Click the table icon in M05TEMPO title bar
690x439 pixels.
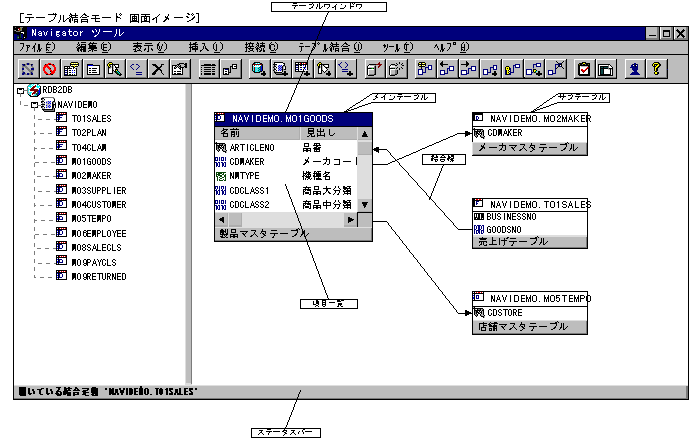click(479, 298)
